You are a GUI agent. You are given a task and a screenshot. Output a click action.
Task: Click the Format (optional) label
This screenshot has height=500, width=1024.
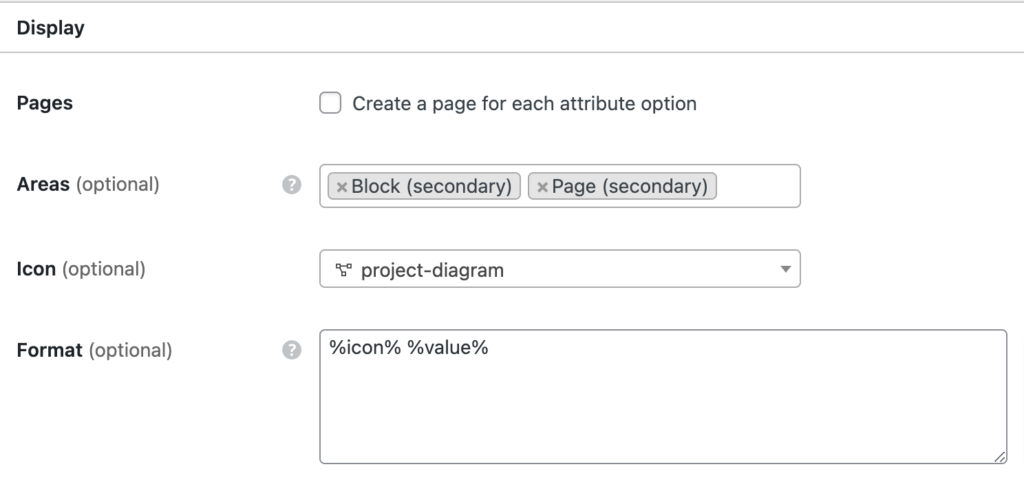point(94,351)
